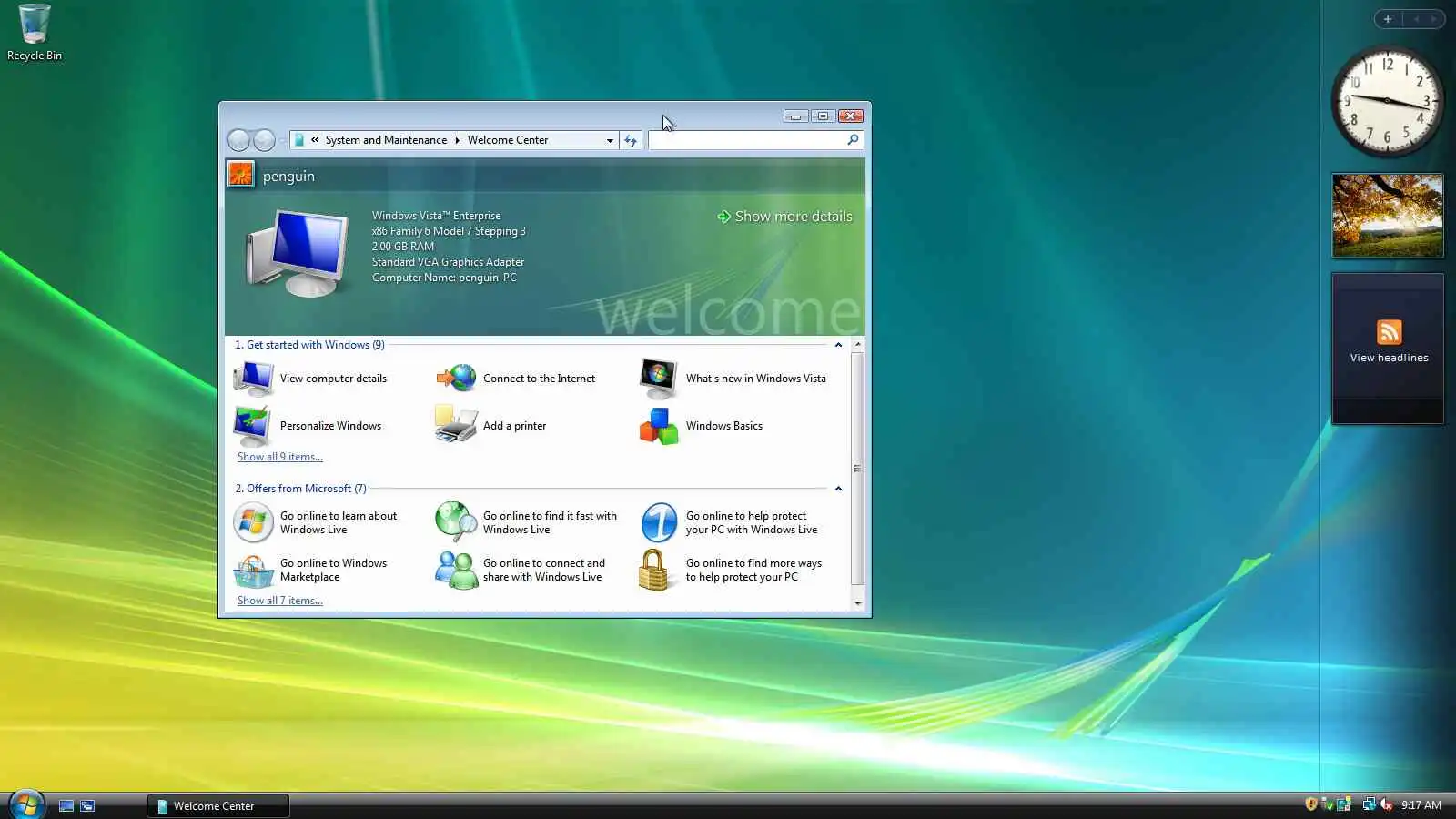The image size is (1456, 819).
Task: Open Connect to the Internet item
Action: [x=515, y=379]
